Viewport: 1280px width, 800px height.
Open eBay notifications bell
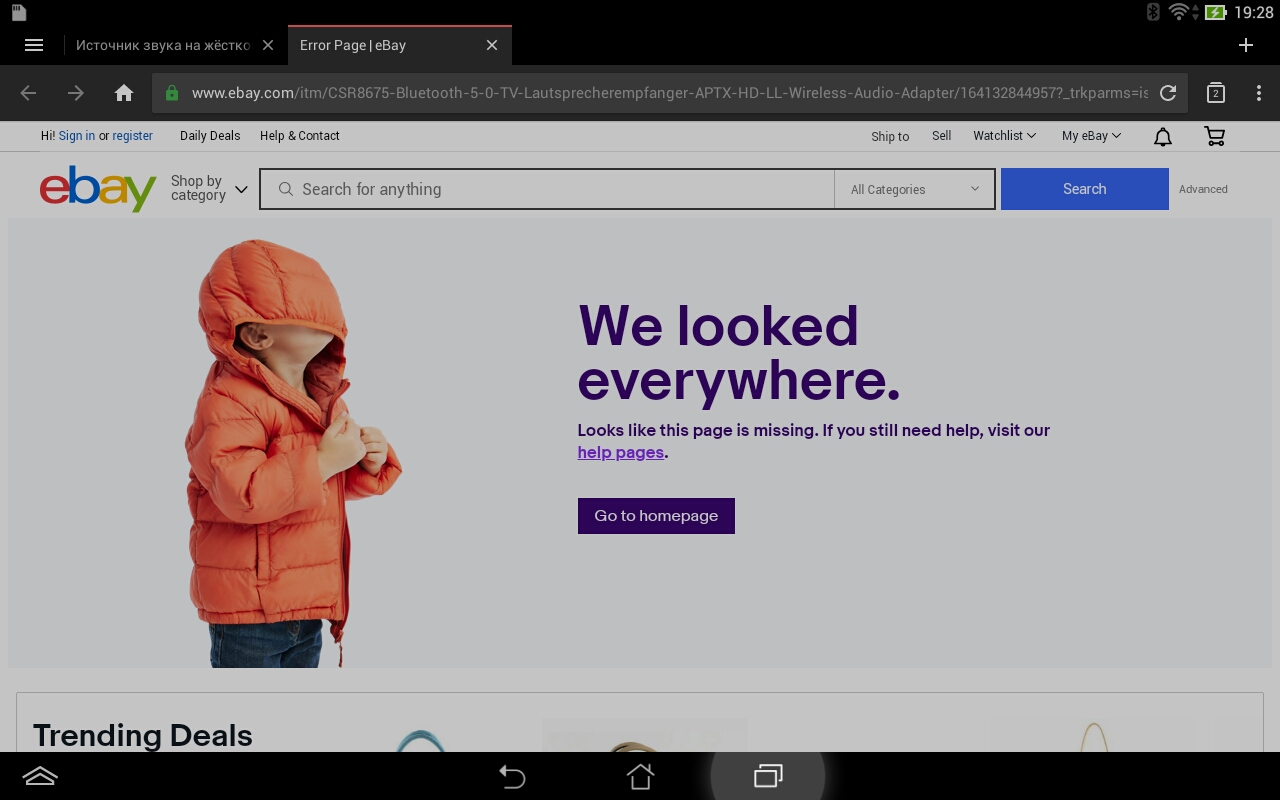(1163, 137)
